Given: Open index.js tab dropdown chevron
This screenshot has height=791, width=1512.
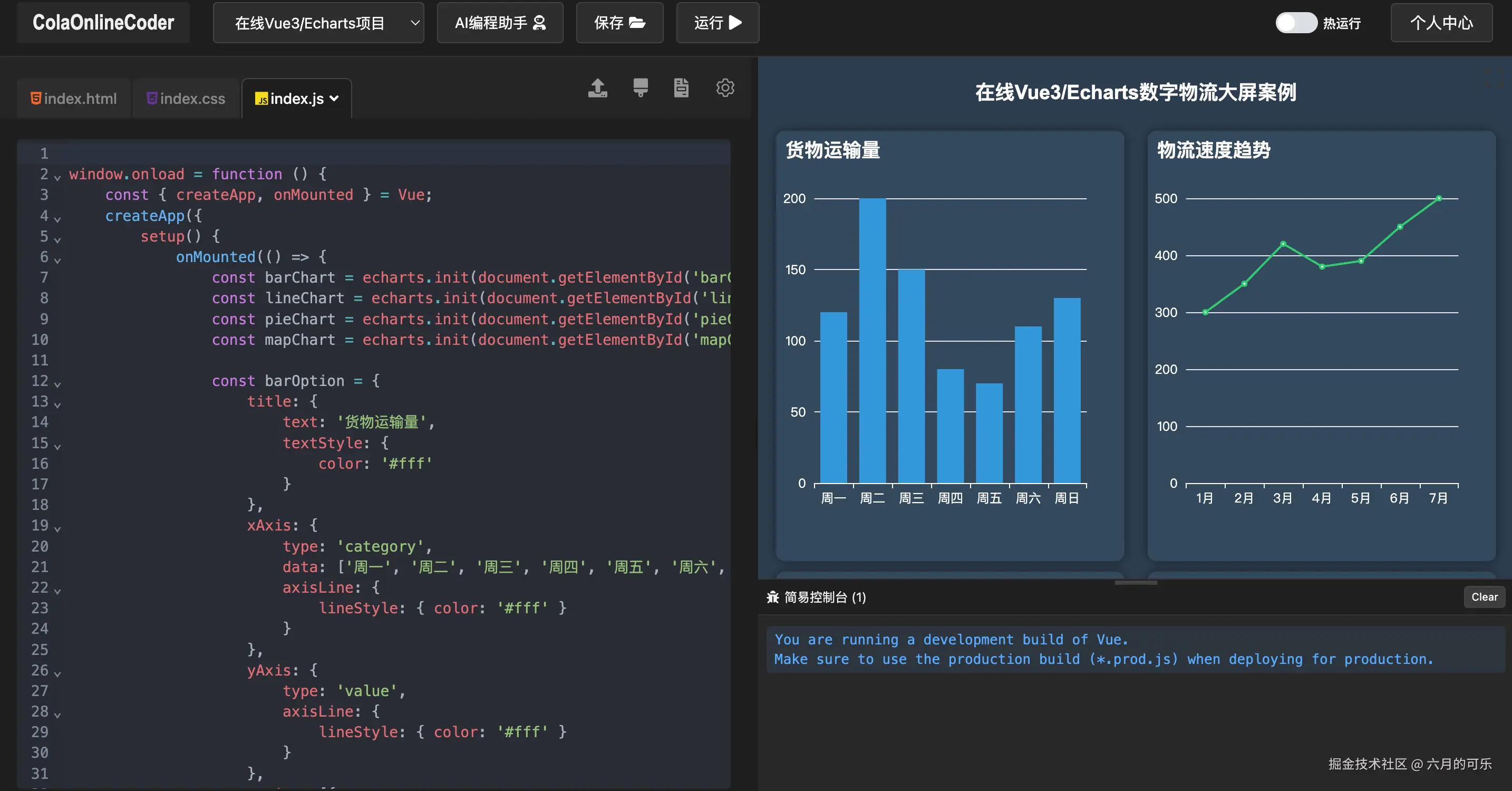Looking at the screenshot, I should tap(335, 98).
